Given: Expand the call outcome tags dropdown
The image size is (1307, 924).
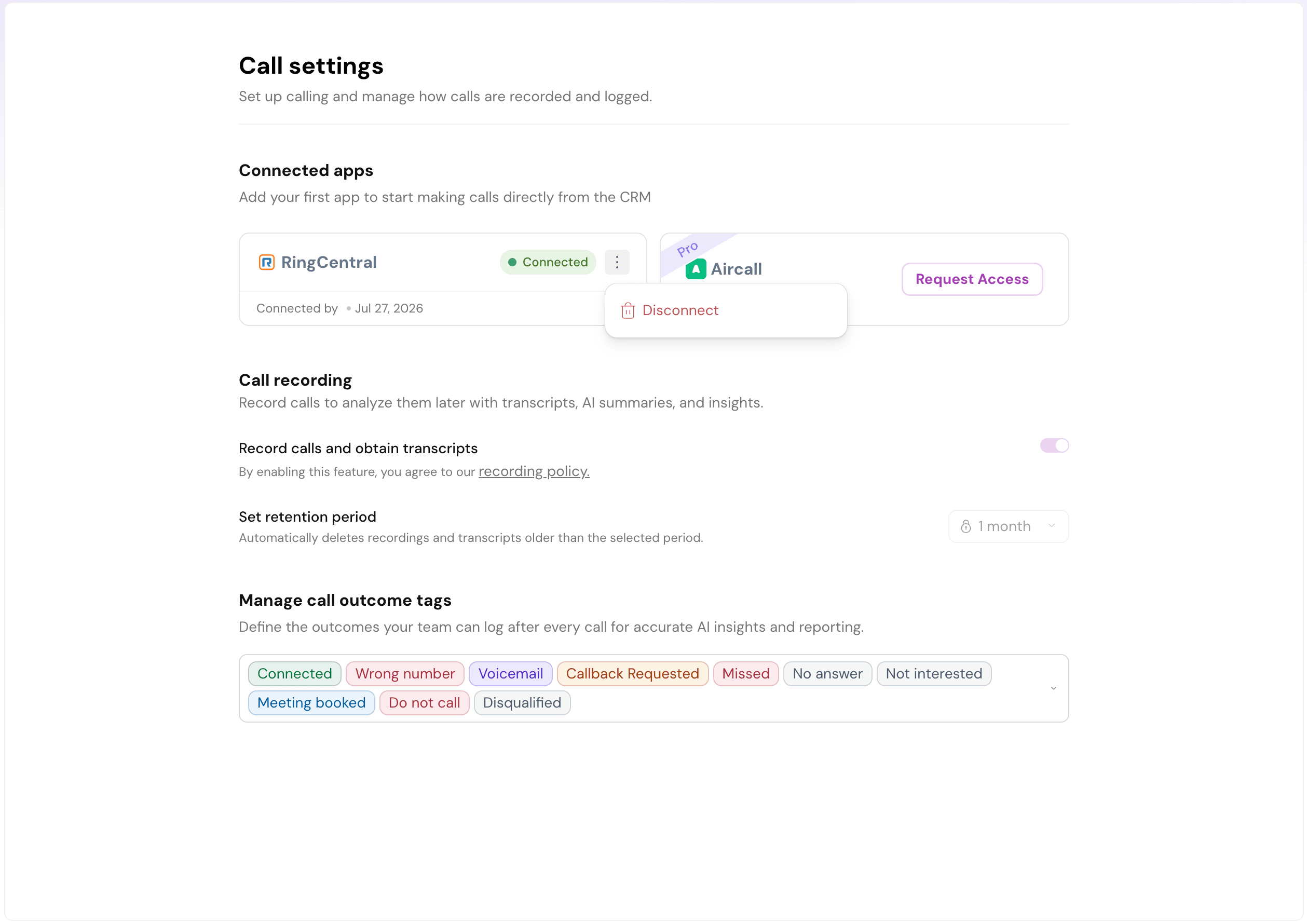Looking at the screenshot, I should click(1053, 688).
